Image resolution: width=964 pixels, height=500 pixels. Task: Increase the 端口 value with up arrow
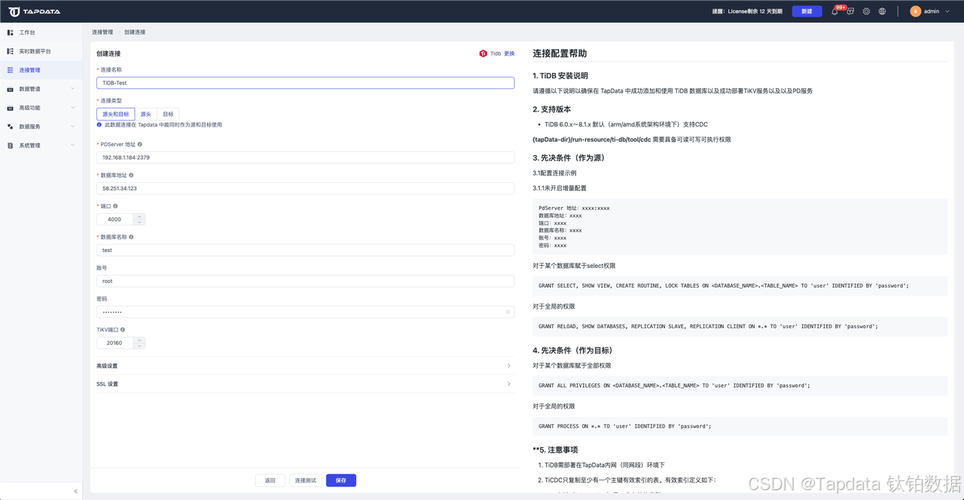140,216
